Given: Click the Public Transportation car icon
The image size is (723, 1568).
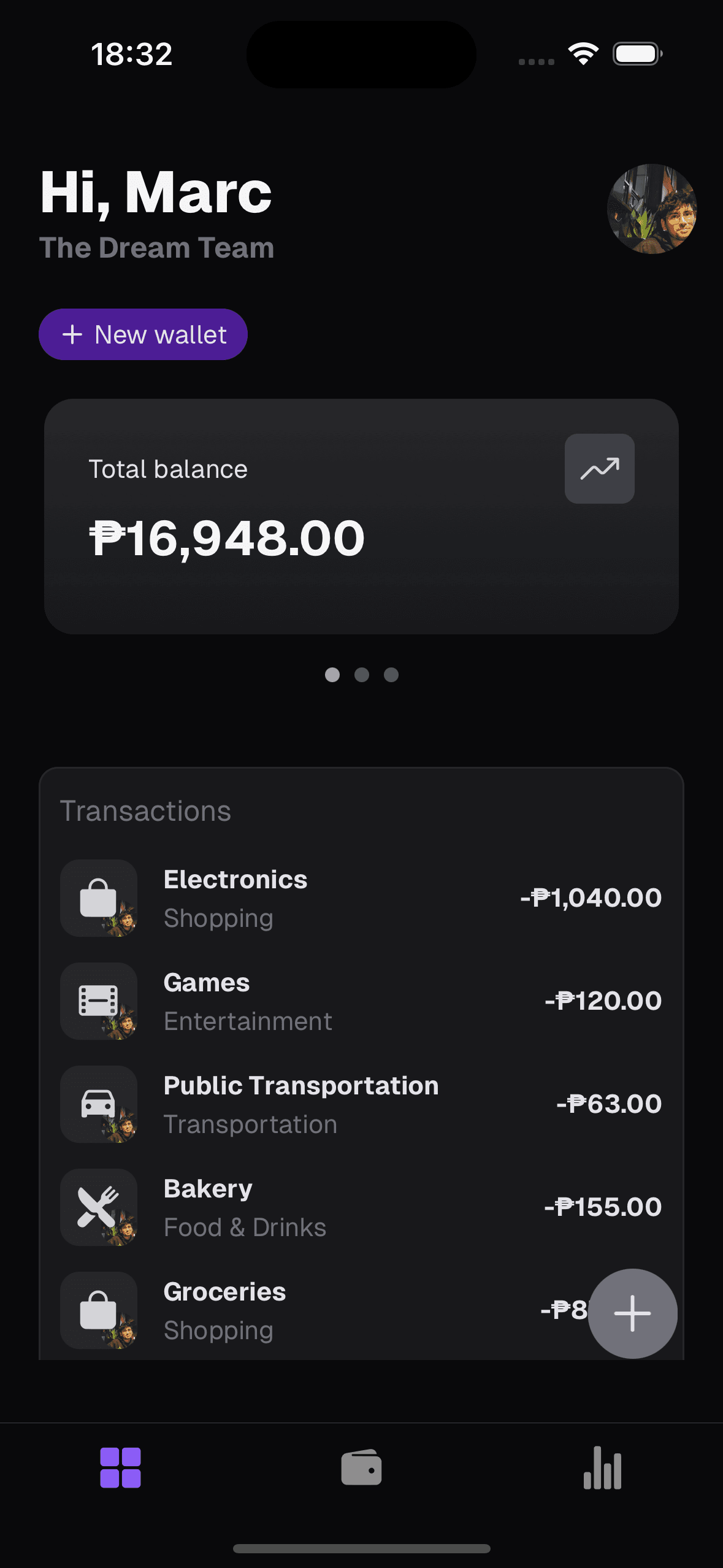Looking at the screenshot, I should point(98,1104).
